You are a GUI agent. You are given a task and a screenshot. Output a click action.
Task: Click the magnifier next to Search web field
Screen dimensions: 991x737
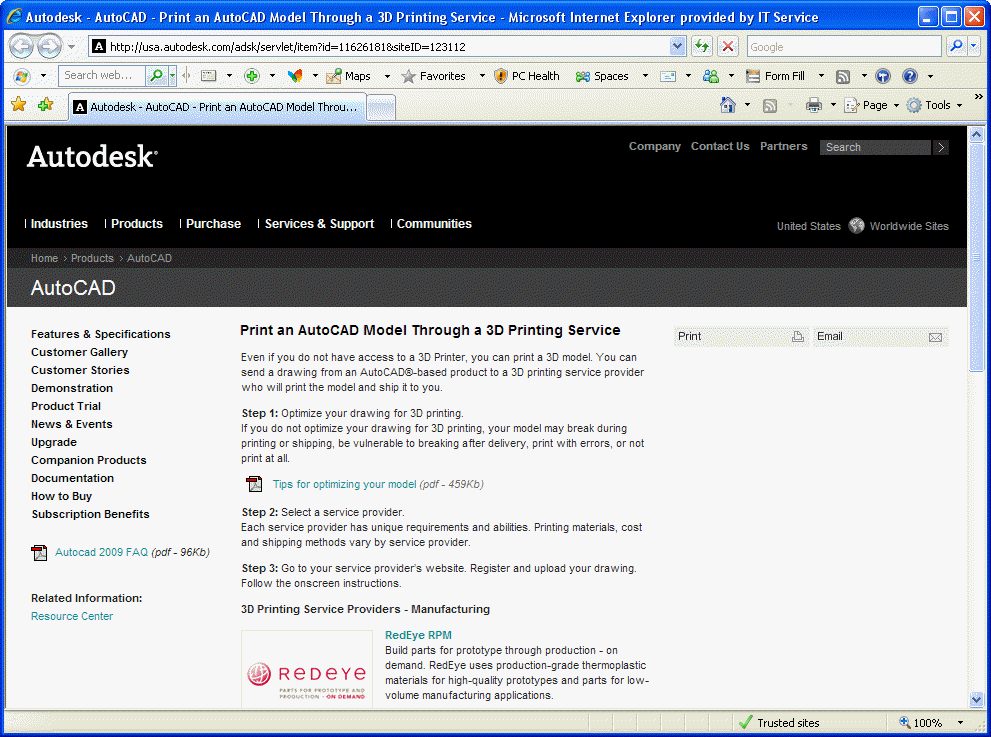click(155, 76)
